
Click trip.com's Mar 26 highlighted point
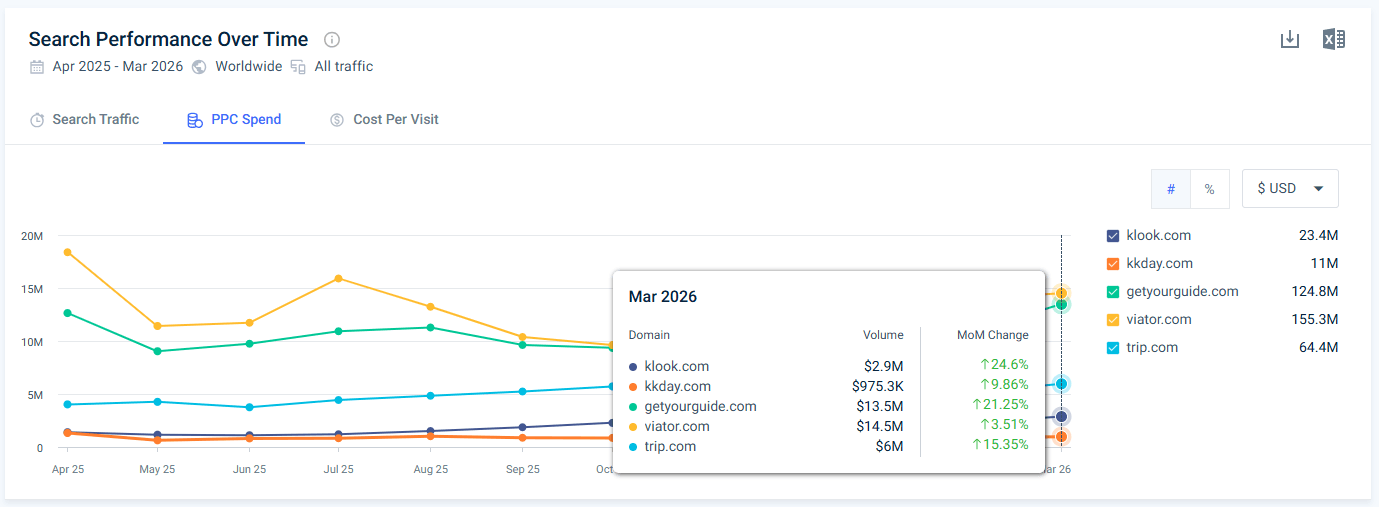click(1061, 384)
